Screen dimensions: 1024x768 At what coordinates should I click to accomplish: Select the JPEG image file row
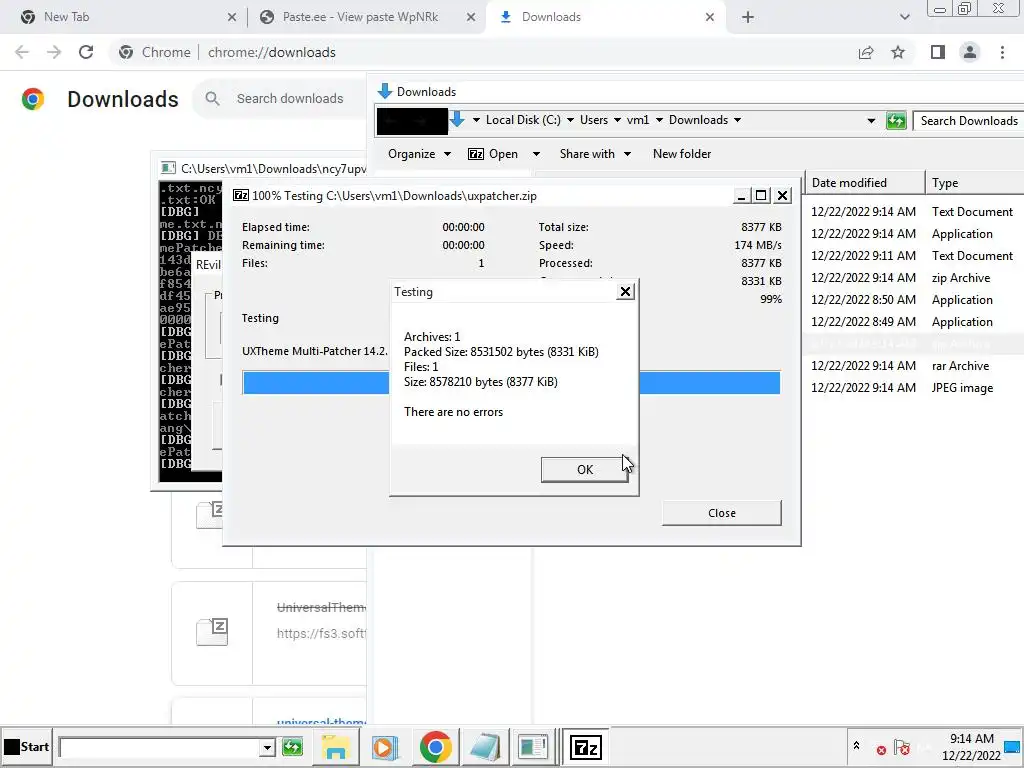[914, 388]
